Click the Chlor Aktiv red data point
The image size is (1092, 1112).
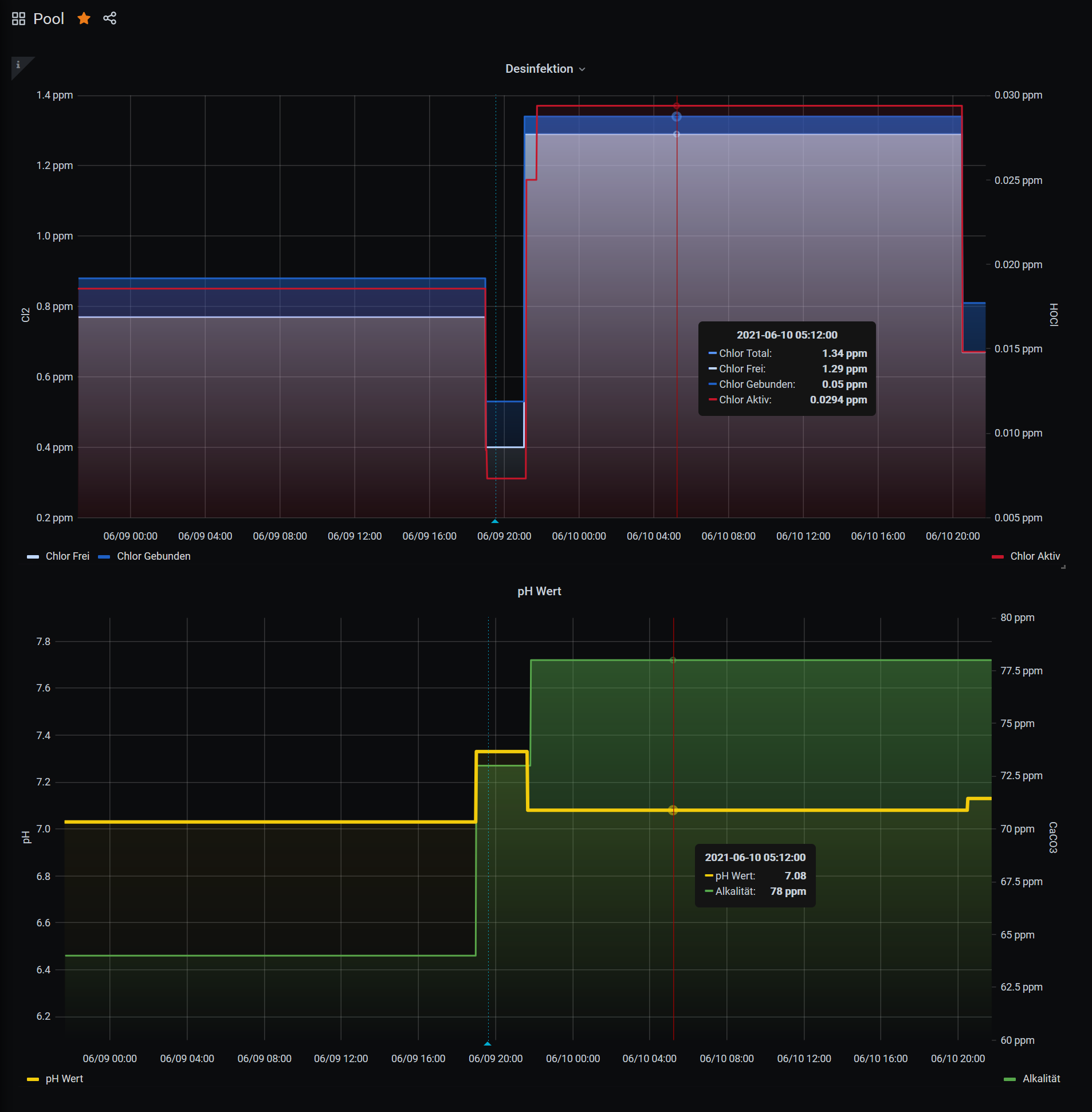point(677,106)
